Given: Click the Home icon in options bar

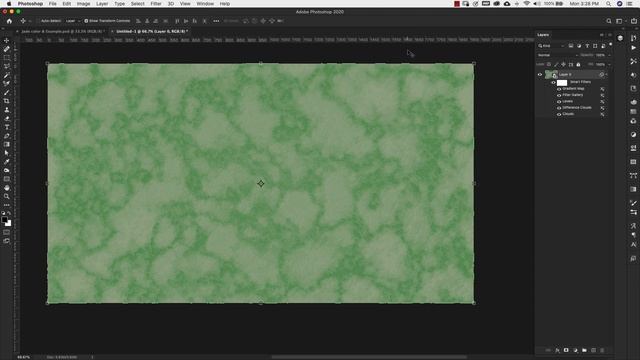Looking at the screenshot, I should point(9,21).
